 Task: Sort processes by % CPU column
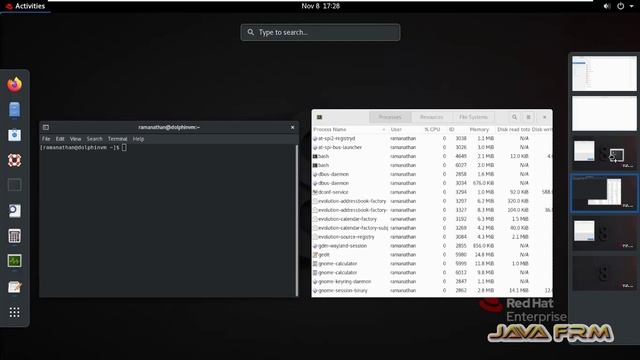click(x=432, y=129)
